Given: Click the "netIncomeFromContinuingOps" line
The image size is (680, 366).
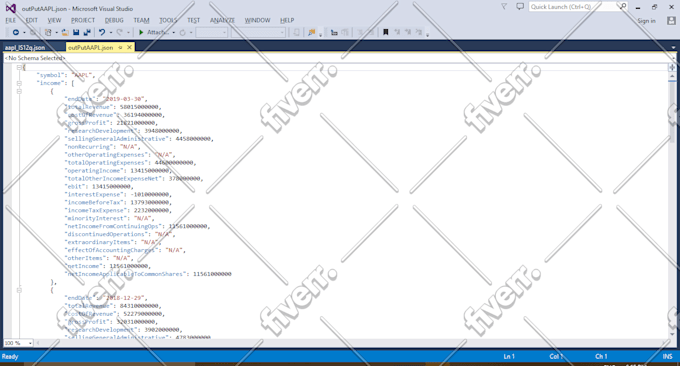Looking at the screenshot, I should (137, 226).
